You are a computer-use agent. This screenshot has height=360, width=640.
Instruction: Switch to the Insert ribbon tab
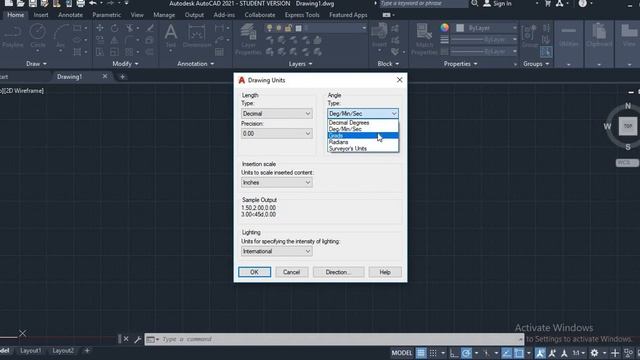tap(41, 15)
